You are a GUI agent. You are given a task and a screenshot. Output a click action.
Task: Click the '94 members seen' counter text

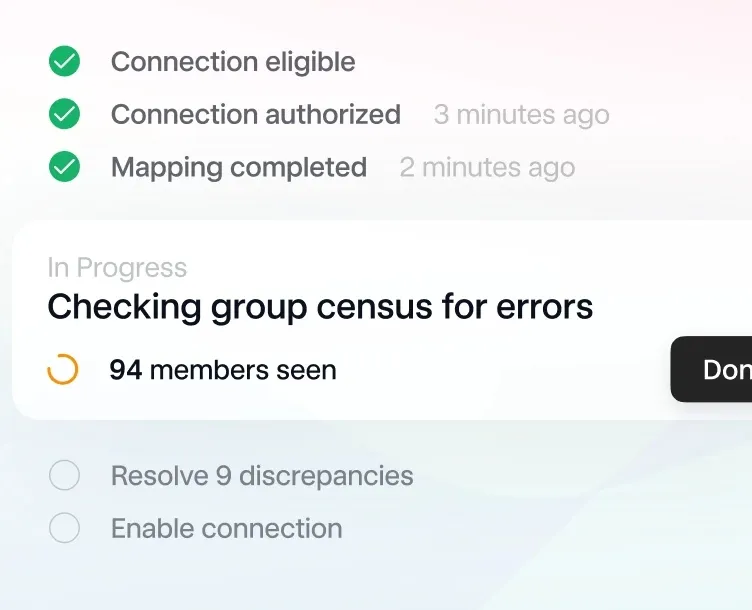[x=222, y=370]
